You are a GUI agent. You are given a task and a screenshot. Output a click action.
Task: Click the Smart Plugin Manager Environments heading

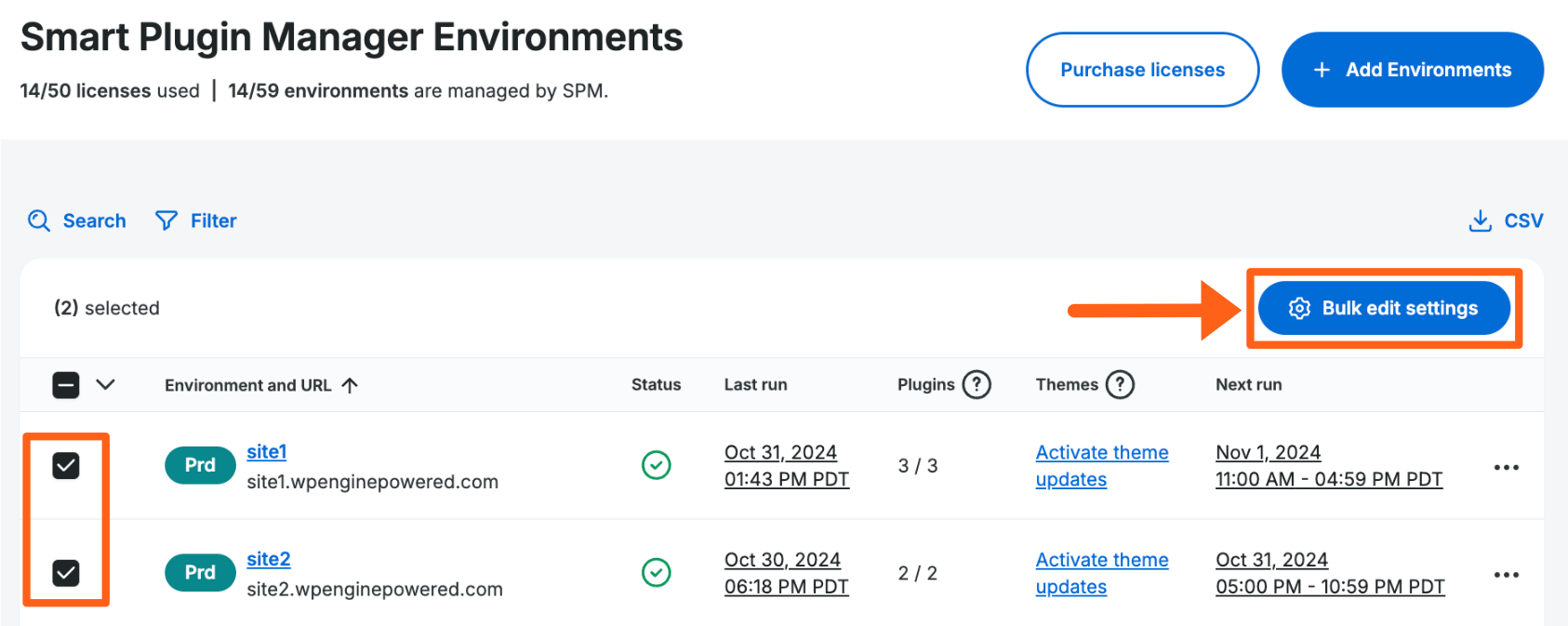[x=352, y=38]
